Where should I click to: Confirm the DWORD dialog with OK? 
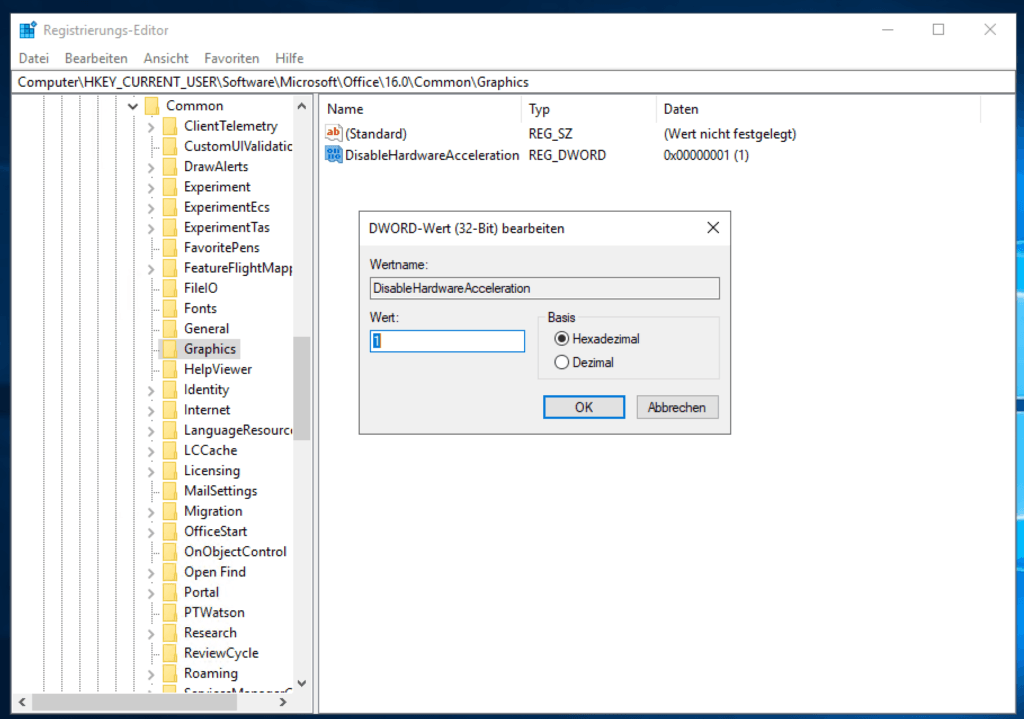(x=583, y=407)
